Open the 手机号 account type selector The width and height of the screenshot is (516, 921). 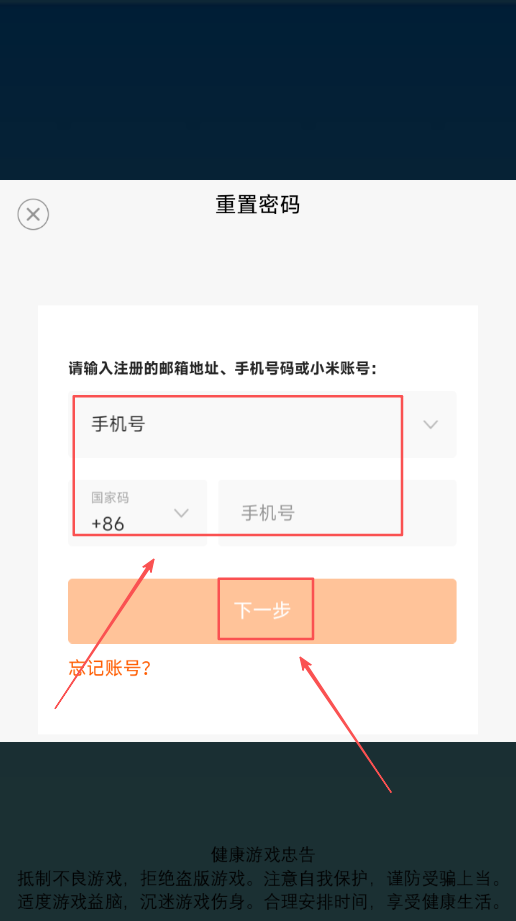coord(262,424)
